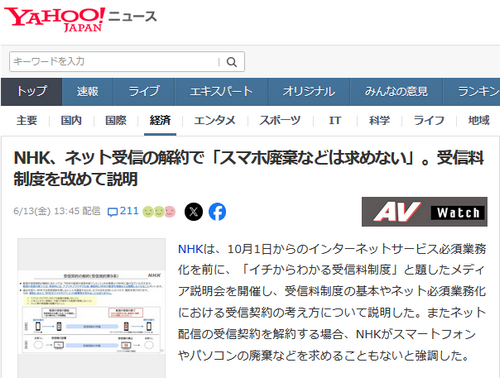Screen dimensions: 500x378
Task: Open the オリジナル navigation tab
Action: [x=309, y=92]
